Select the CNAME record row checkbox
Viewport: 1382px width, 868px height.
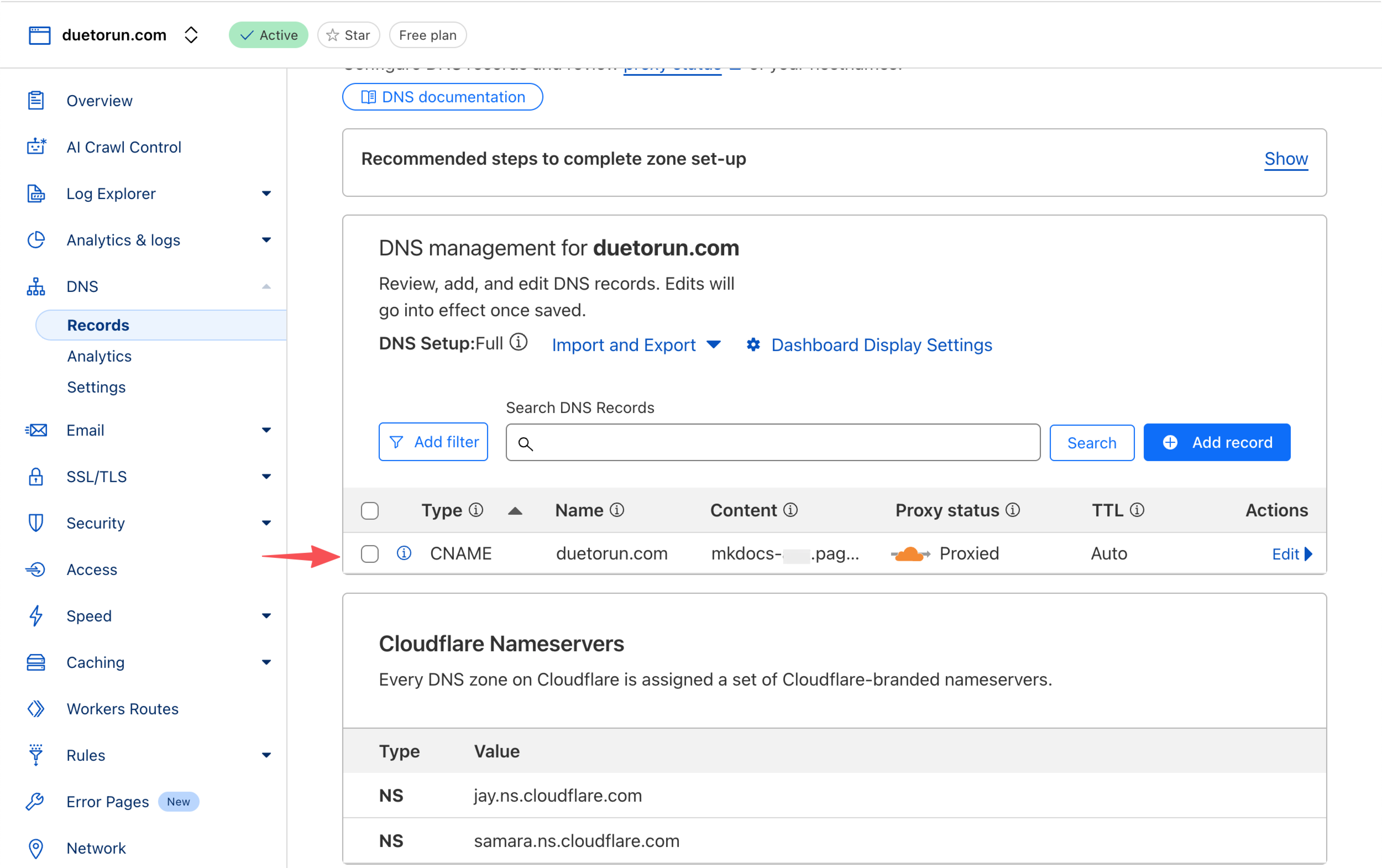pos(370,553)
